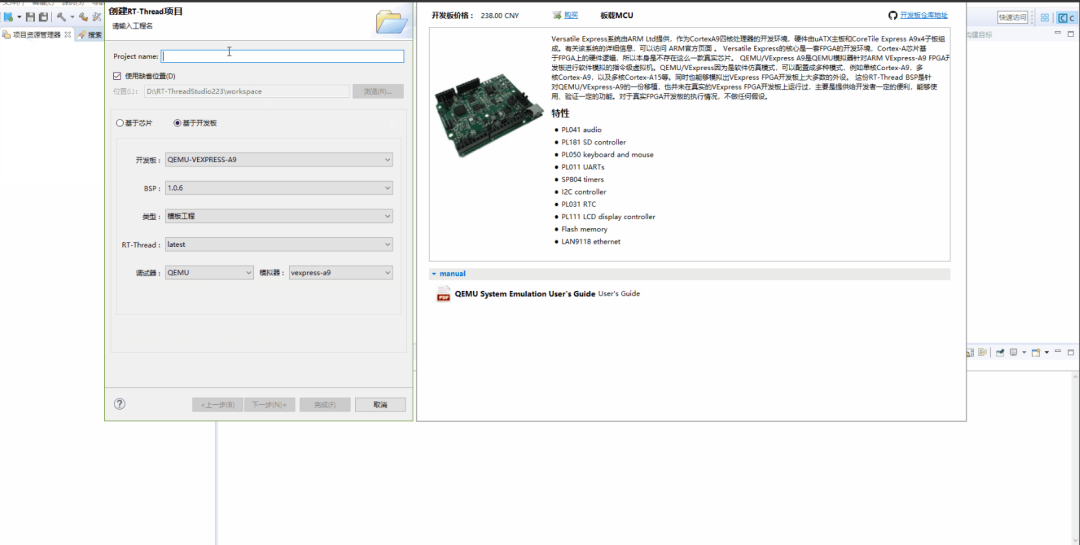Open the 开发板 QEMU-VEXPRESS-A9 dropdown

pyautogui.click(x=279, y=159)
